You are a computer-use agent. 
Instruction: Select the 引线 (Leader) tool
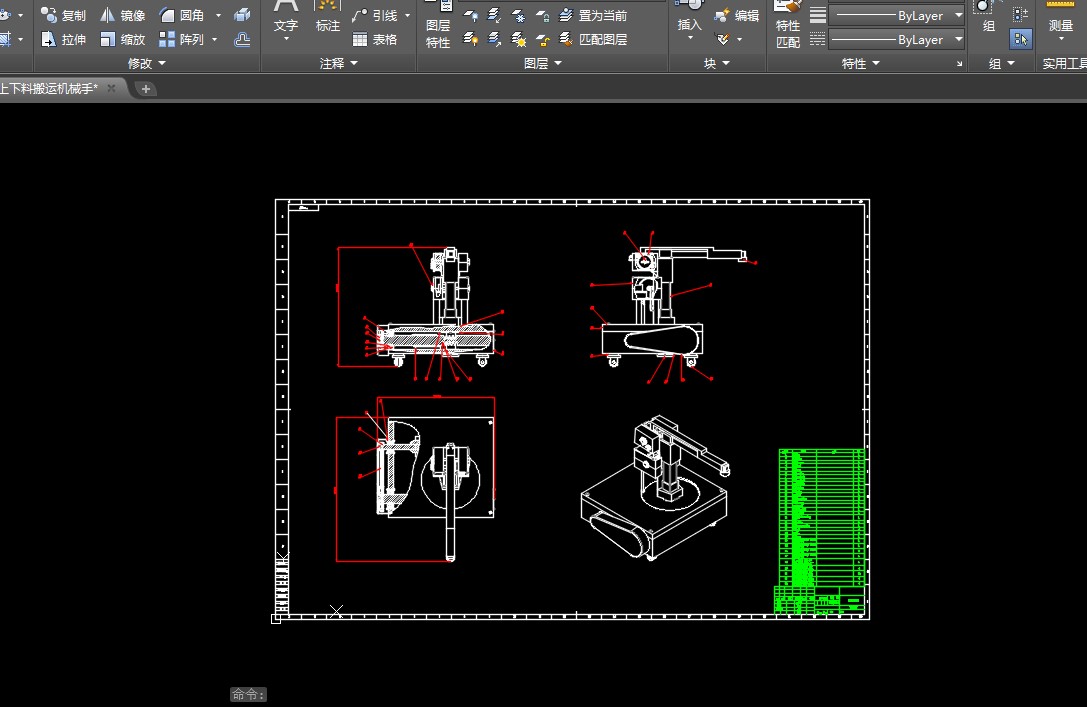(x=375, y=15)
